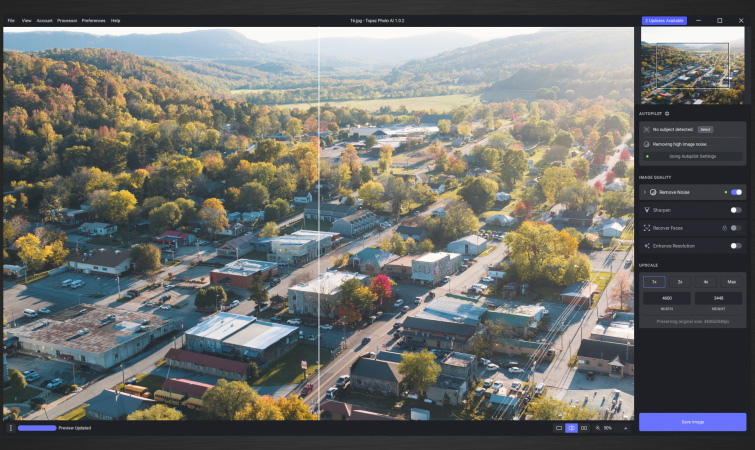This screenshot has width=755, height=450.
Task: Click the Sharpen triangle icon
Action: 647,210
